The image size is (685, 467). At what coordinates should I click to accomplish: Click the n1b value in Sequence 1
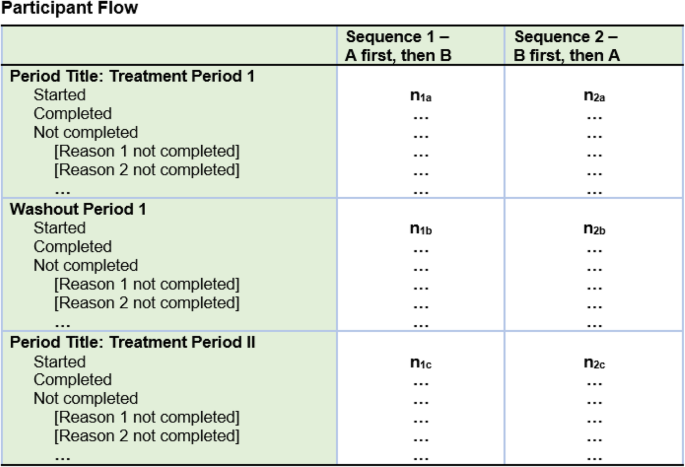422,229
